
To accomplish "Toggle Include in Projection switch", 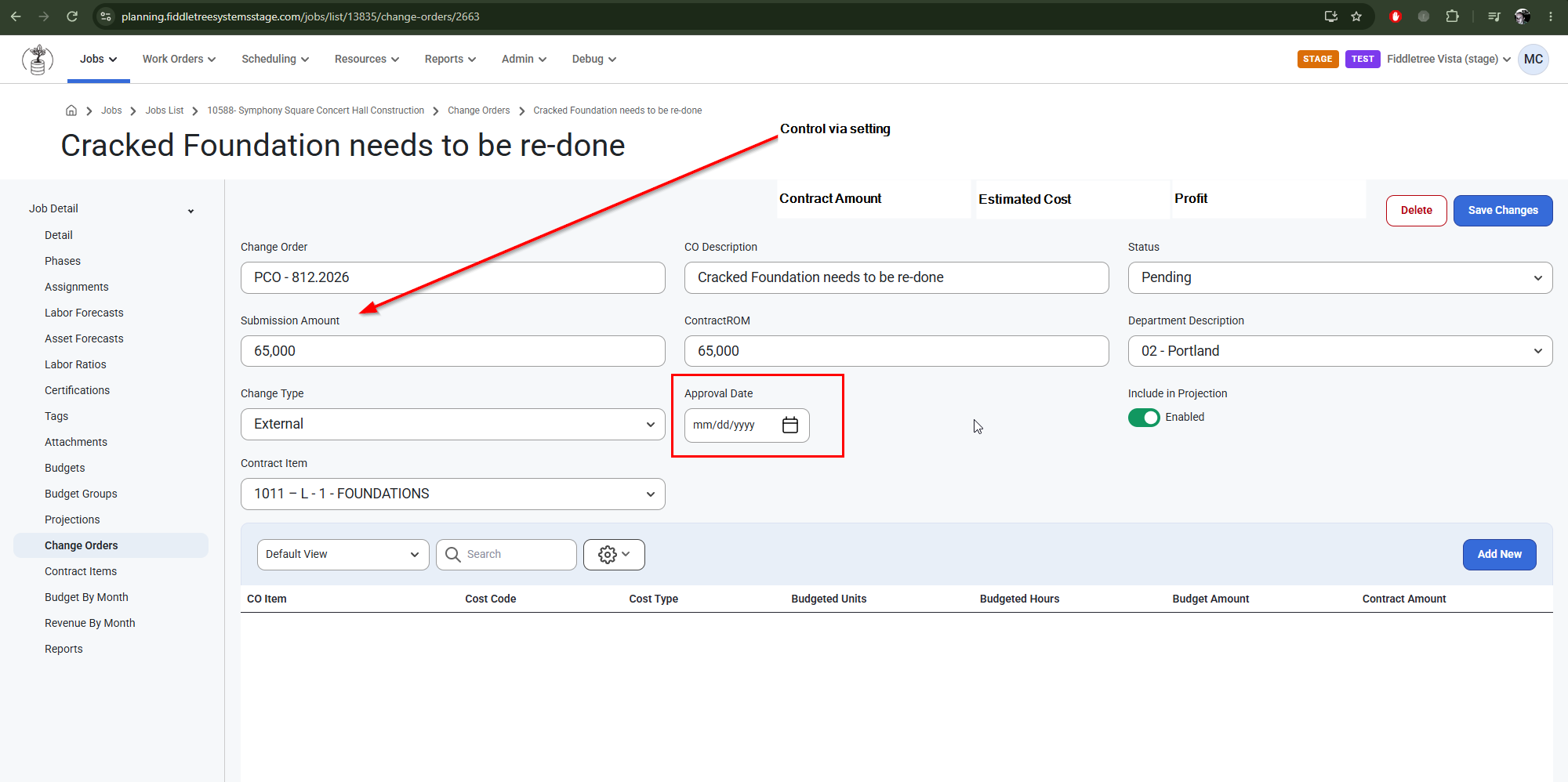I will [x=1144, y=418].
